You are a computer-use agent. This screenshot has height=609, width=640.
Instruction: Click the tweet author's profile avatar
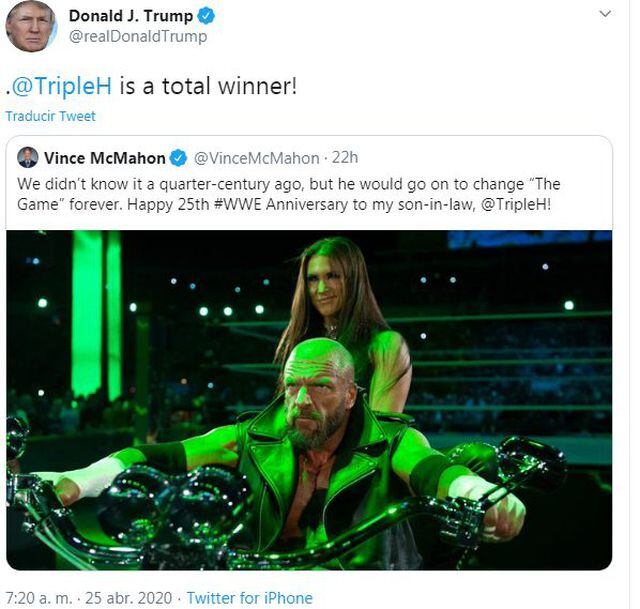click(x=31, y=26)
